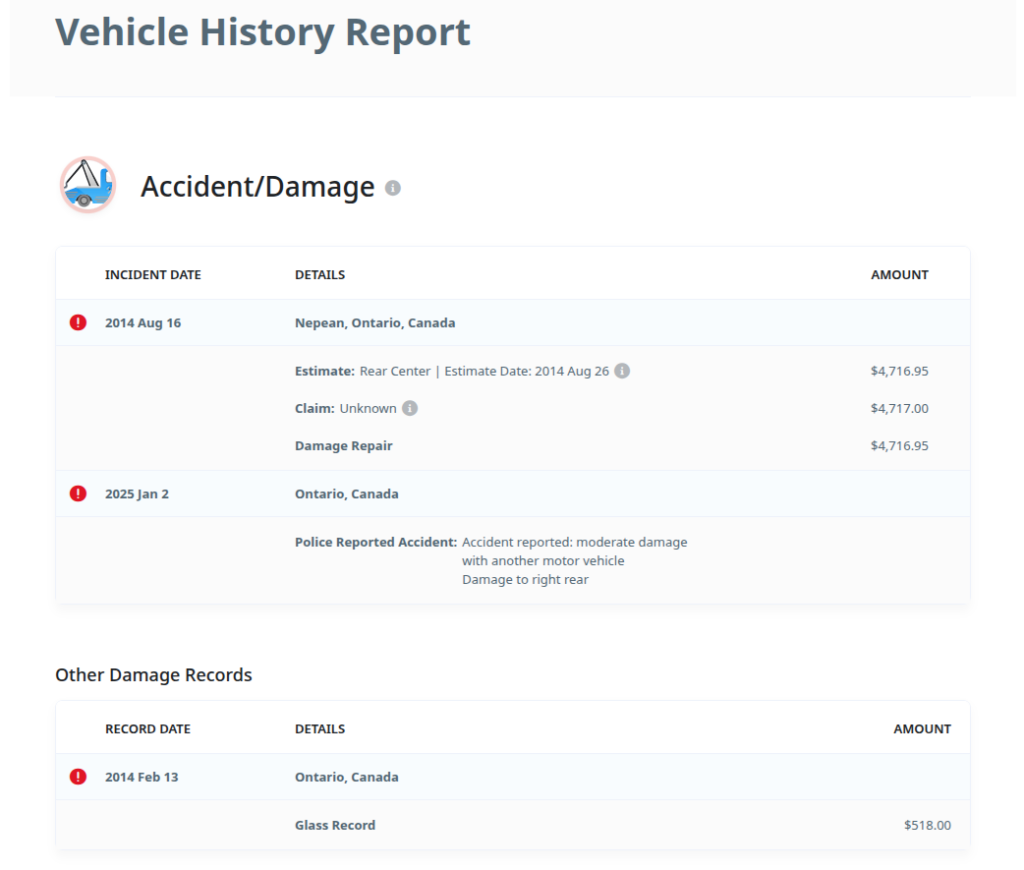Click the RECORD DATE column header
The width and height of the screenshot is (1024, 870).
pyautogui.click(x=148, y=729)
